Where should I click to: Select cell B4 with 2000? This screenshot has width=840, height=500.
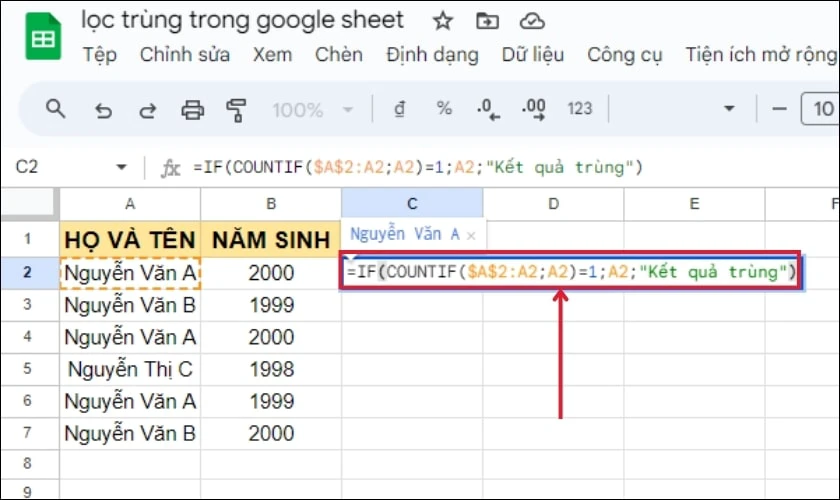(x=271, y=337)
